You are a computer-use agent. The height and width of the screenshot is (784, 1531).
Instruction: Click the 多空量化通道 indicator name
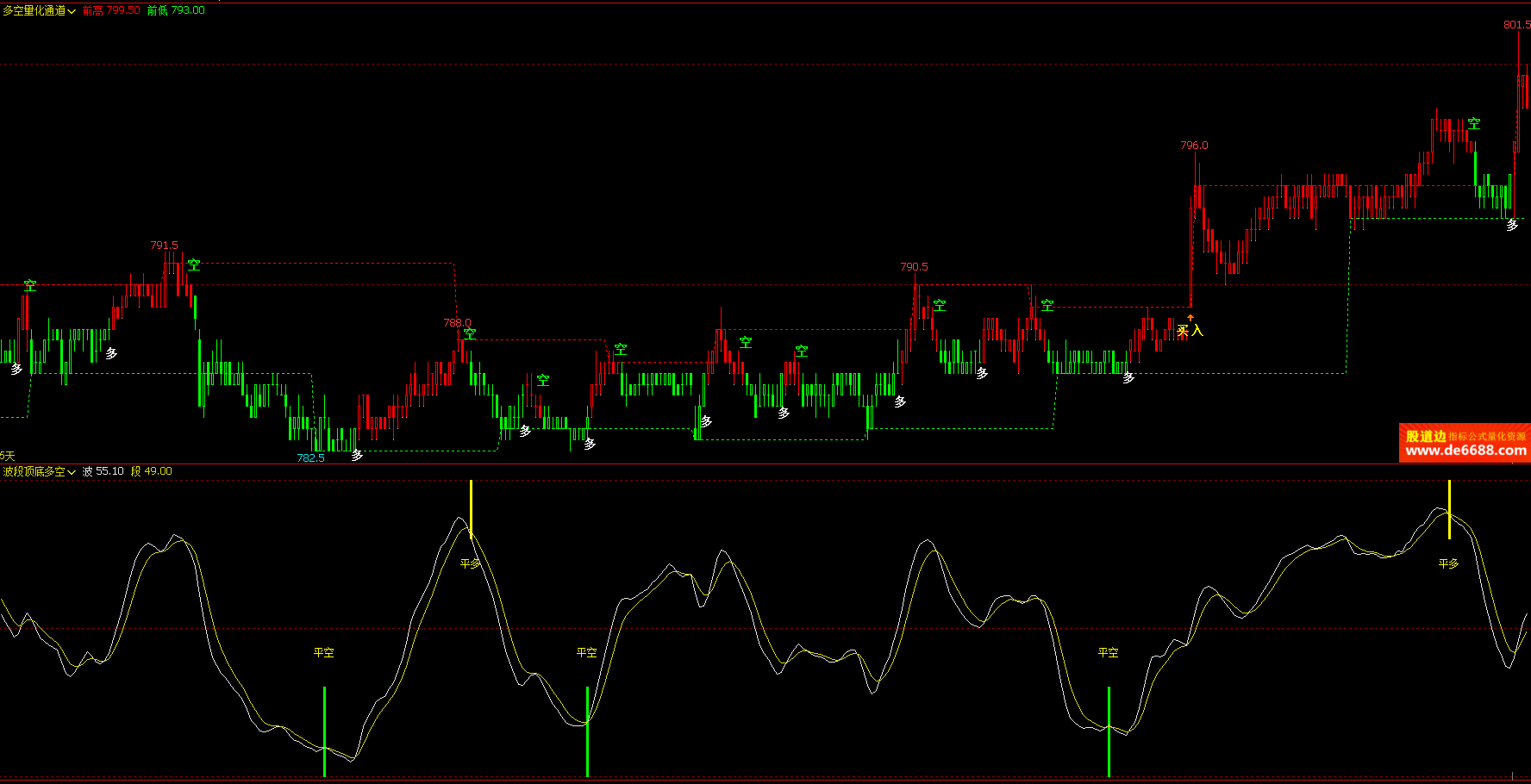(x=34, y=10)
